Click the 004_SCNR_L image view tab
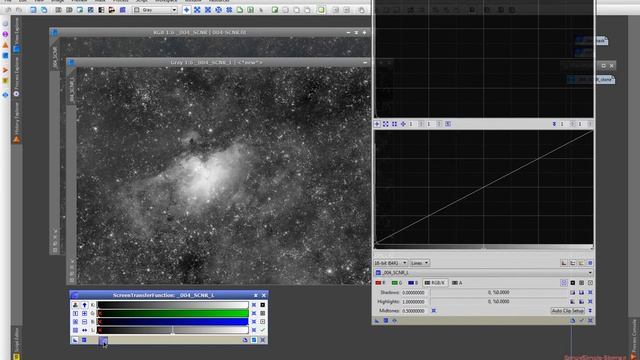 [x=71, y=89]
